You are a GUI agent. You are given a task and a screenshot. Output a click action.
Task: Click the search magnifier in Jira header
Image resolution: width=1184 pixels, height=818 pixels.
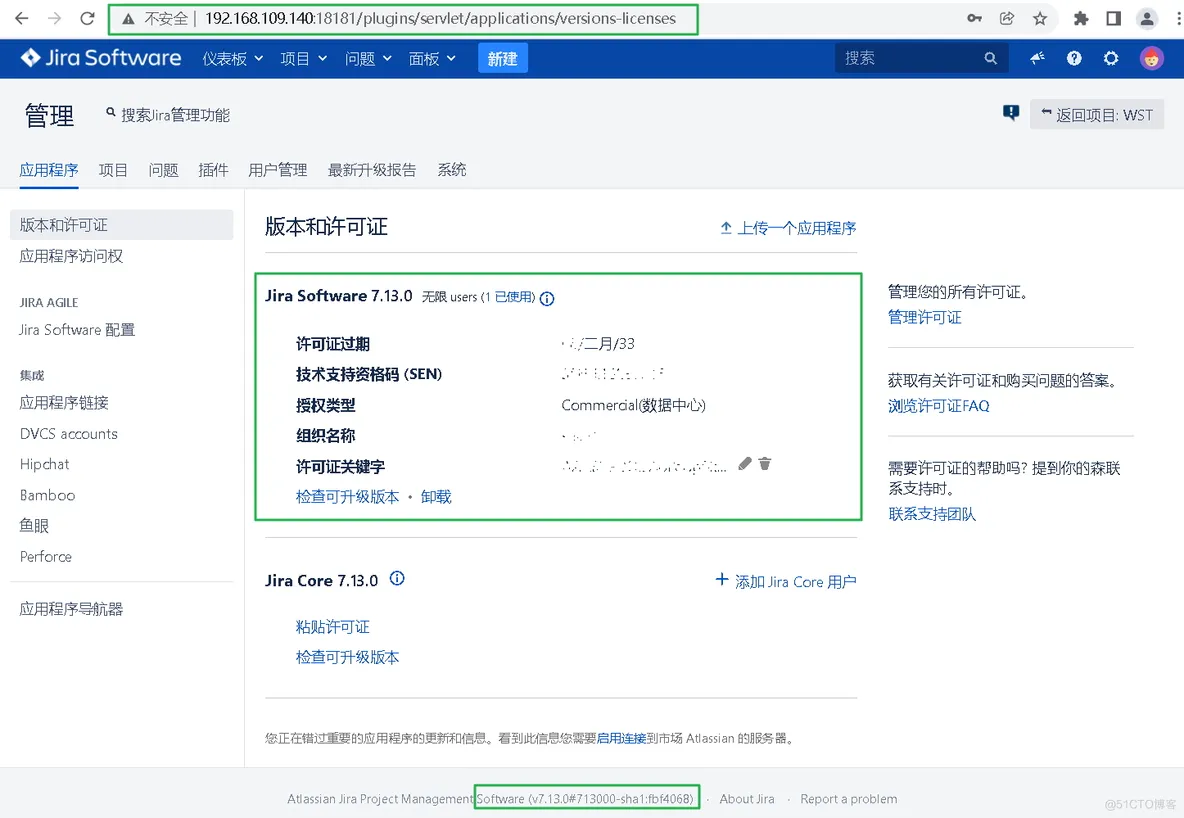(x=990, y=58)
